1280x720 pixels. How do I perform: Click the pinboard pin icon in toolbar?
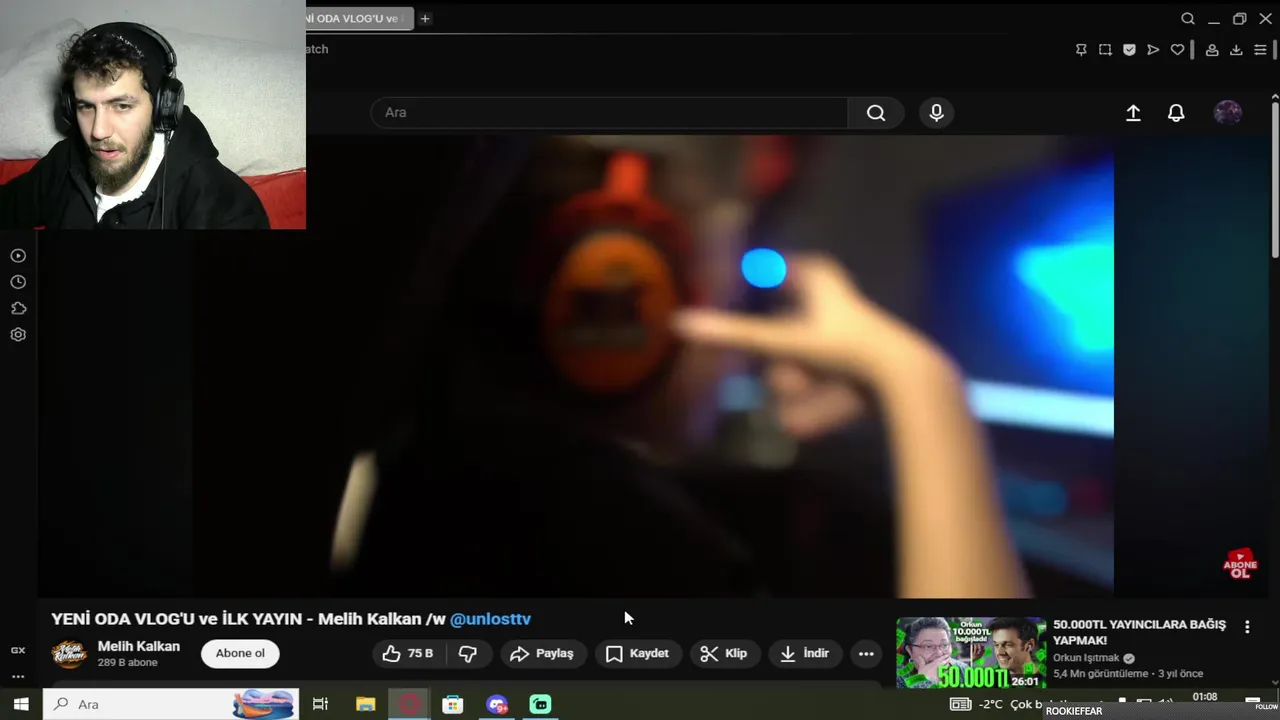[1081, 50]
